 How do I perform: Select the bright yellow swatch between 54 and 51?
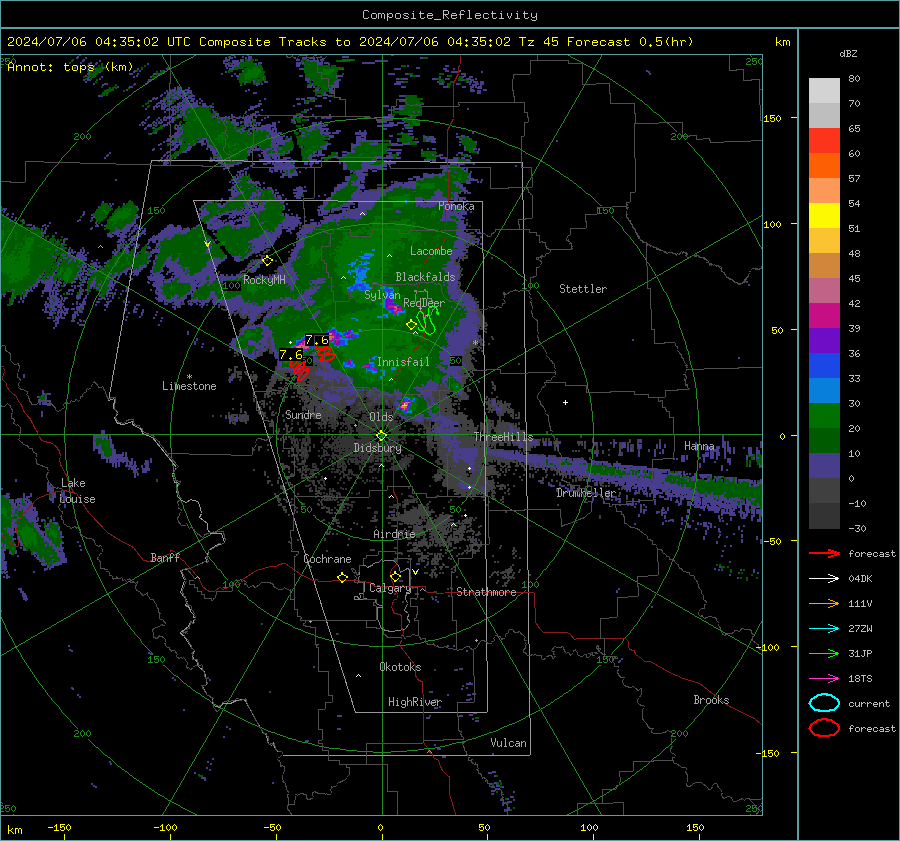pyautogui.click(x=824, y=216)
